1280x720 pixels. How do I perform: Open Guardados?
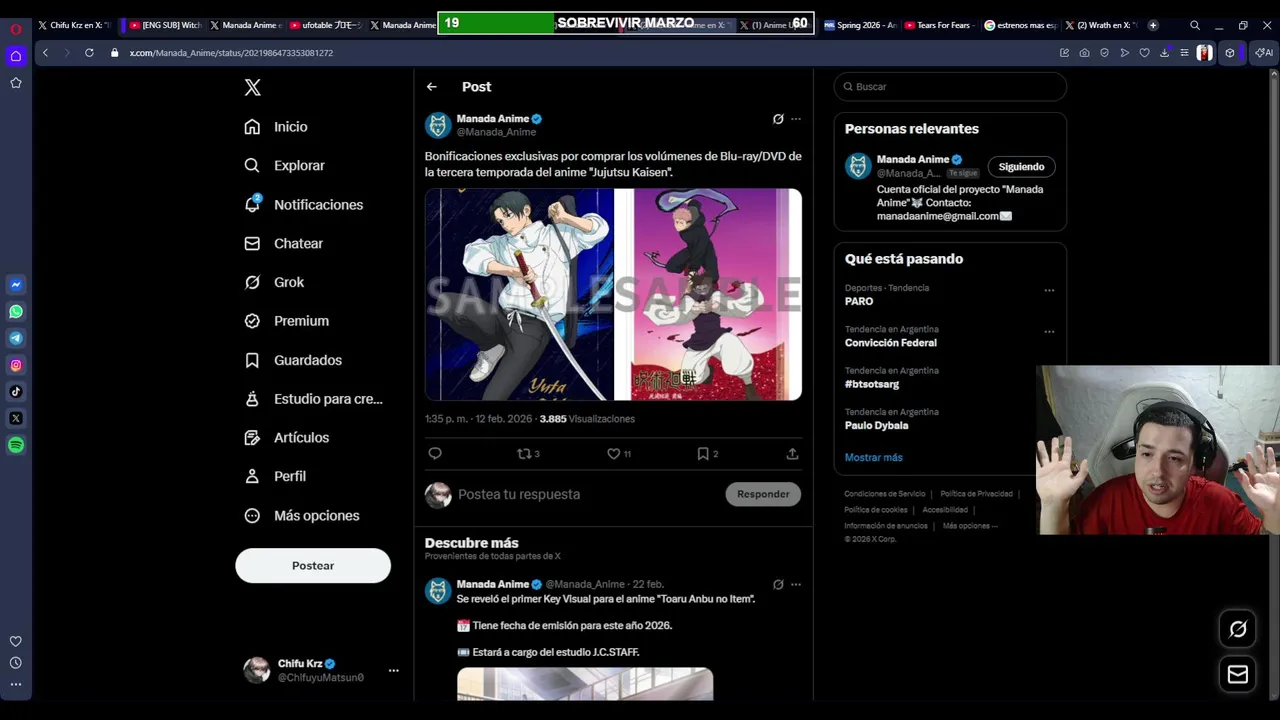pos(293,360)
